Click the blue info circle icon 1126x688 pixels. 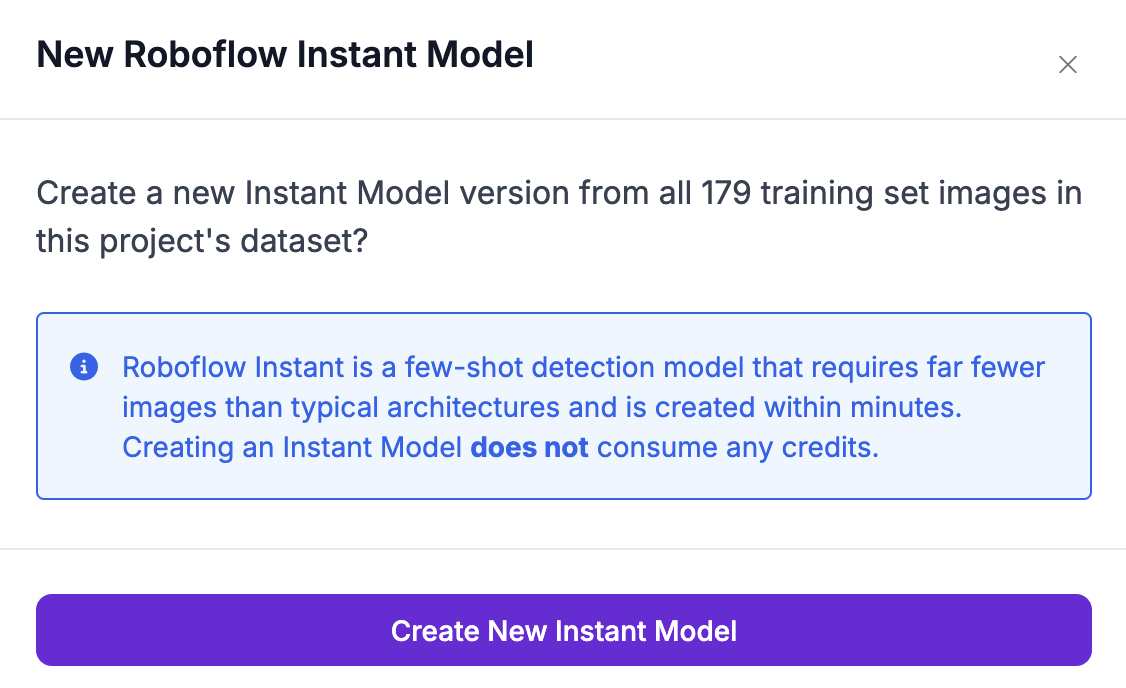[83, 367]
